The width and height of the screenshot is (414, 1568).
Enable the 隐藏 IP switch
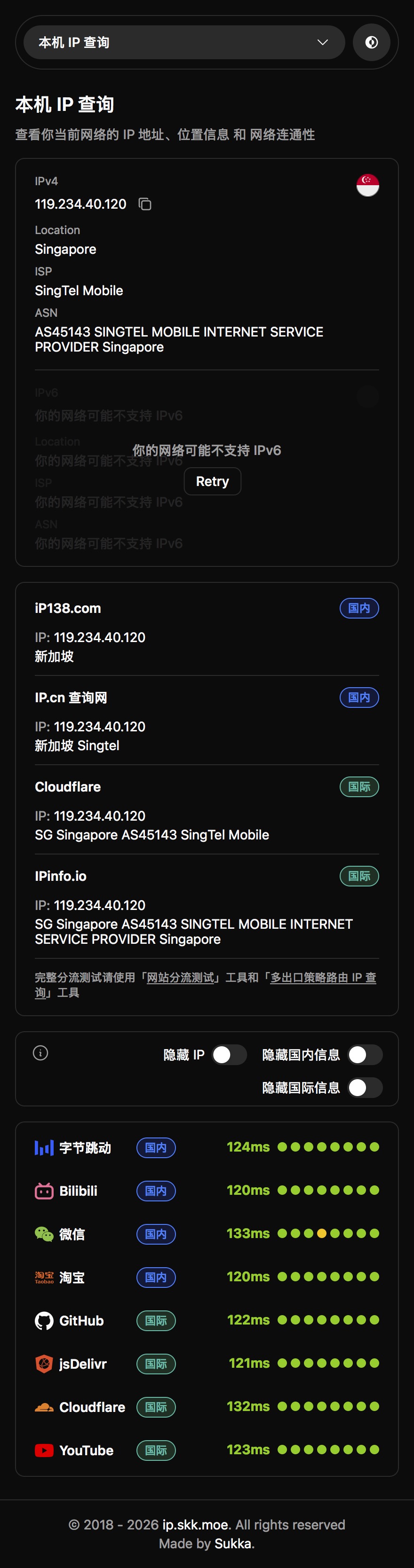click(x=229, y=1055)
